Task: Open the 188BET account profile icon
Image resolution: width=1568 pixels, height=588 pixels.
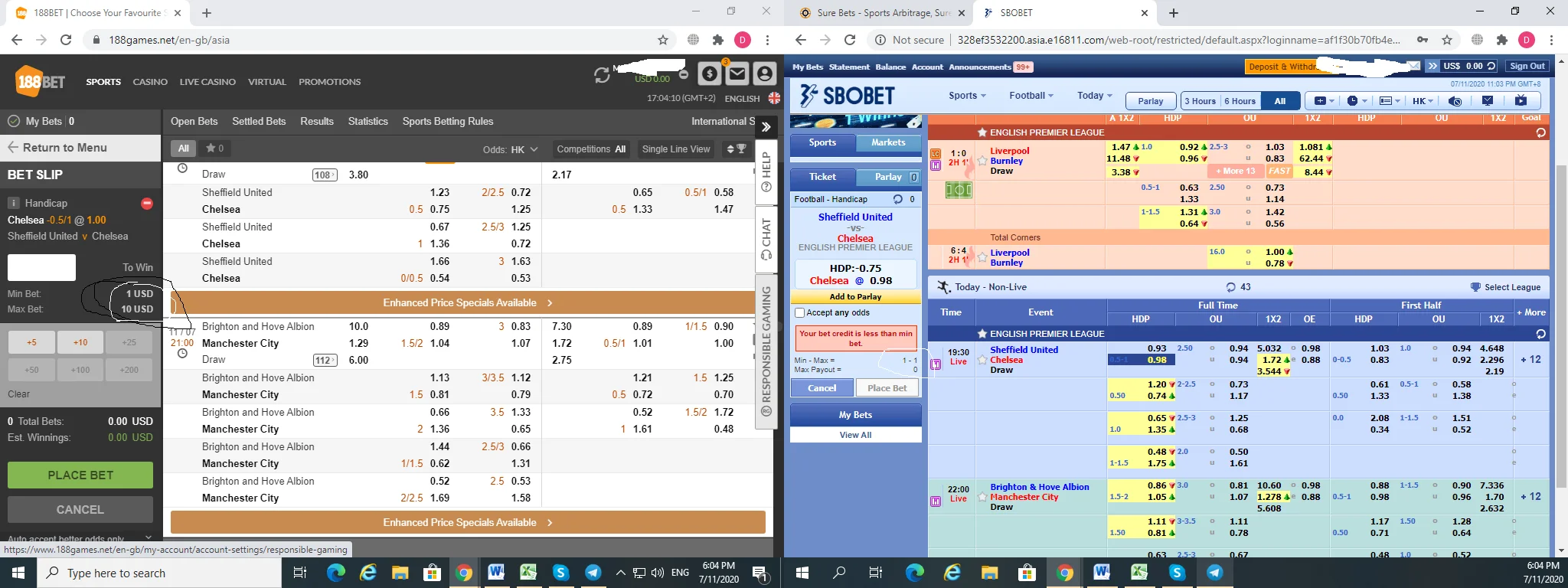Action: point(764,73)
